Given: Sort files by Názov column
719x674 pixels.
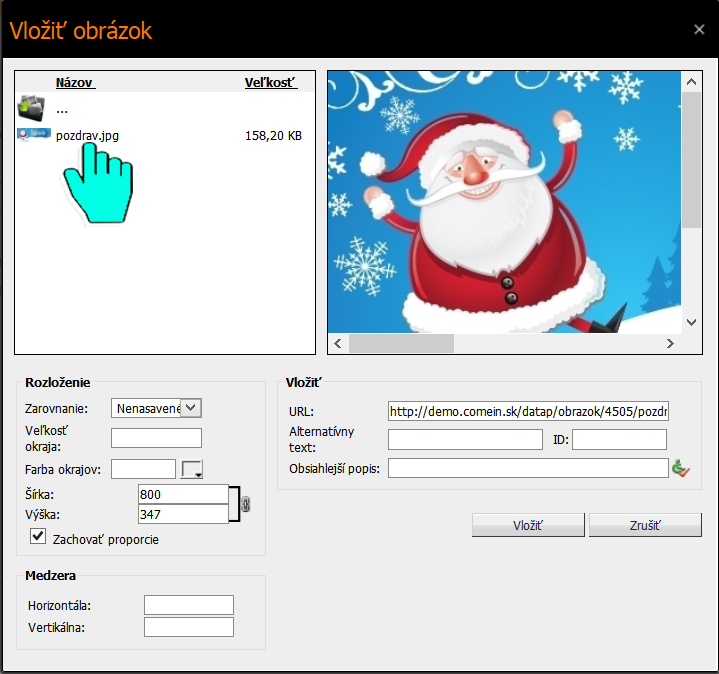Looking at the screenshot, I should coord(75,83).
